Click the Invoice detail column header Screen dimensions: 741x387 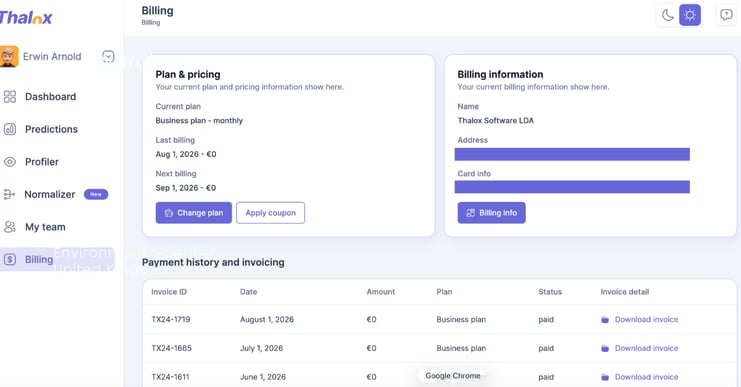[625, 292]
